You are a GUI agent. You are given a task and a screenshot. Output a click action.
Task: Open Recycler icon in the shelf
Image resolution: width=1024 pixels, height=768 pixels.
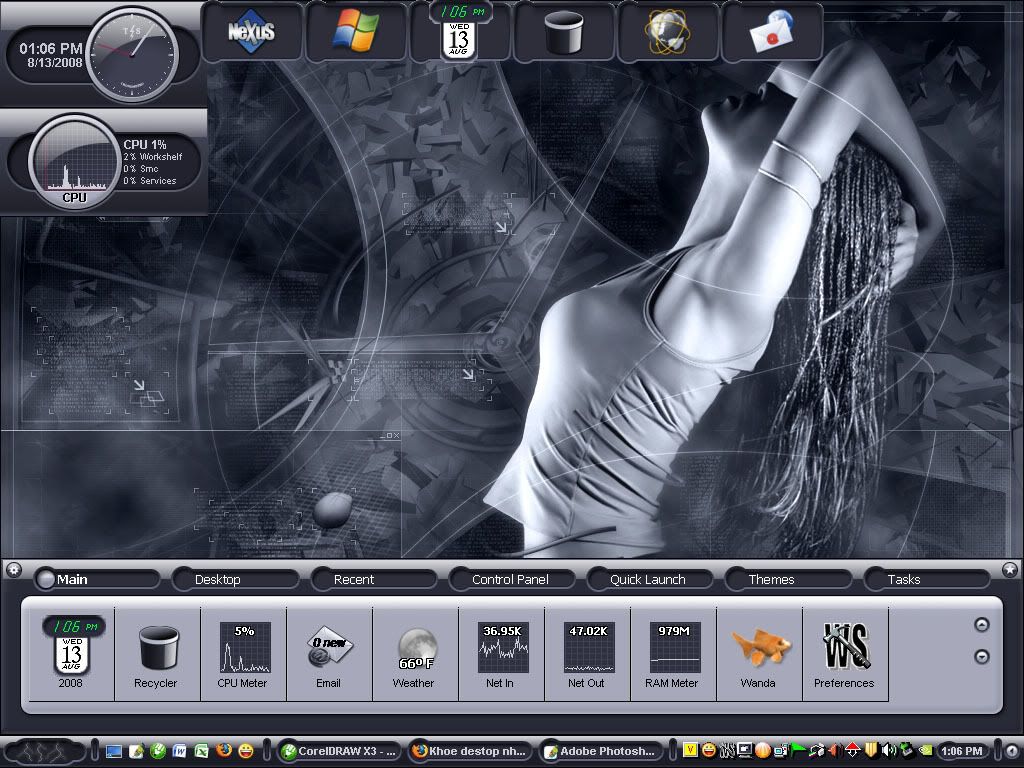156,648
